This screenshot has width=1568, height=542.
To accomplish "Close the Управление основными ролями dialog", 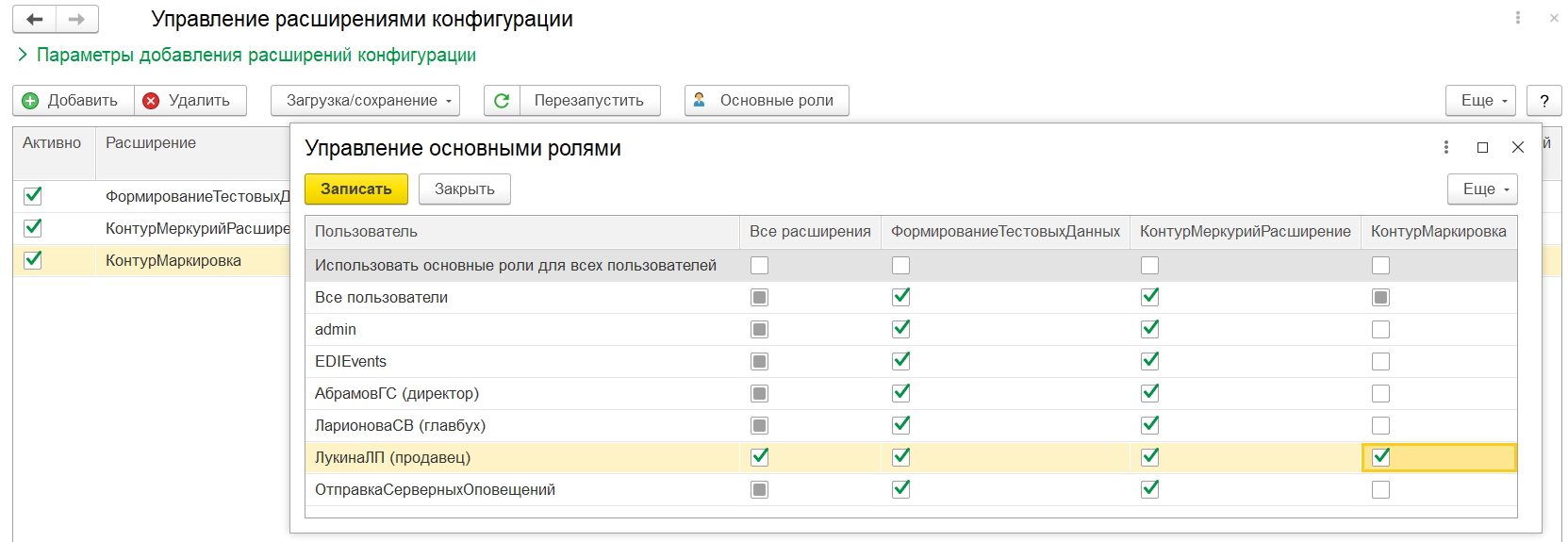I will pyautogui.click(x=1517, y=147).
